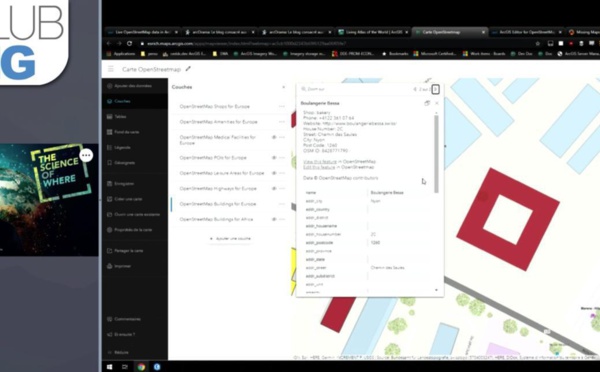This screenshot has width=600, height=372.
Task: Open the Windows Start menu
Action: (x=109, y=367)
